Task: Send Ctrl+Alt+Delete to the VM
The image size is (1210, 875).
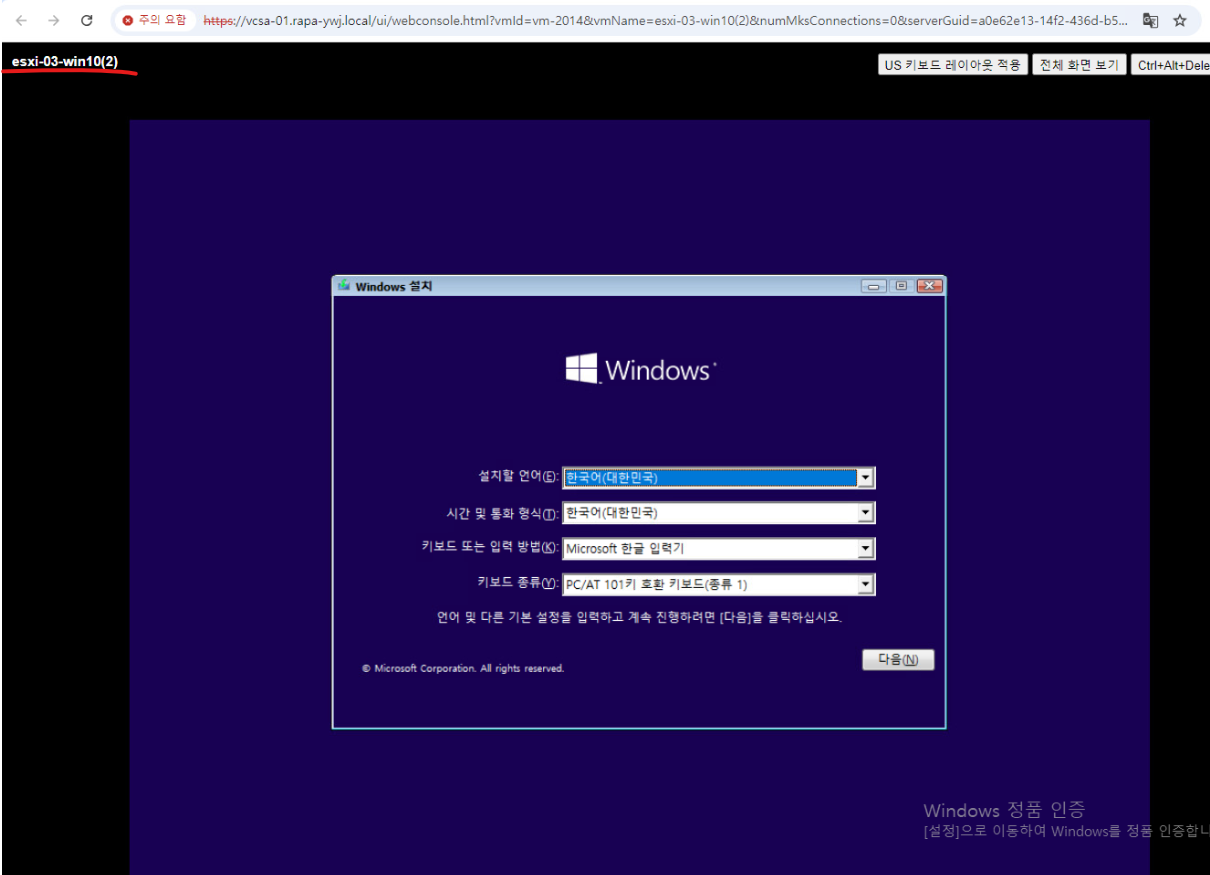Action: point(1171,65)
